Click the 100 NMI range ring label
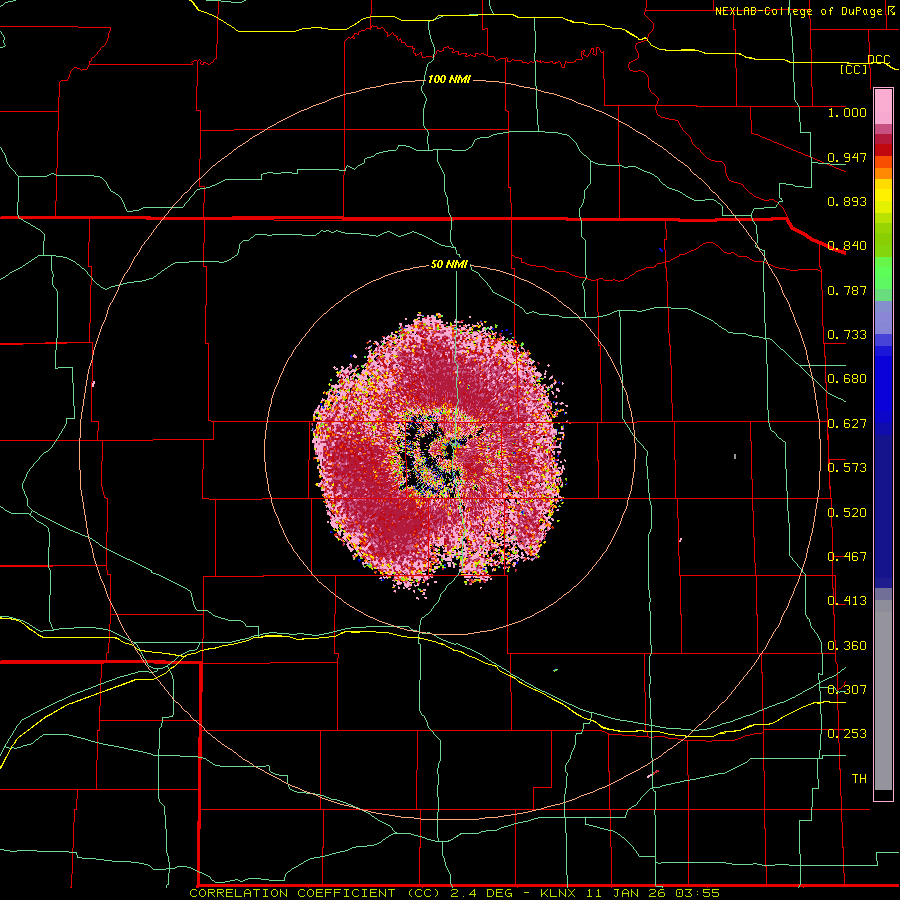This screenshot has width=900, height=900. tap(449, 79)
